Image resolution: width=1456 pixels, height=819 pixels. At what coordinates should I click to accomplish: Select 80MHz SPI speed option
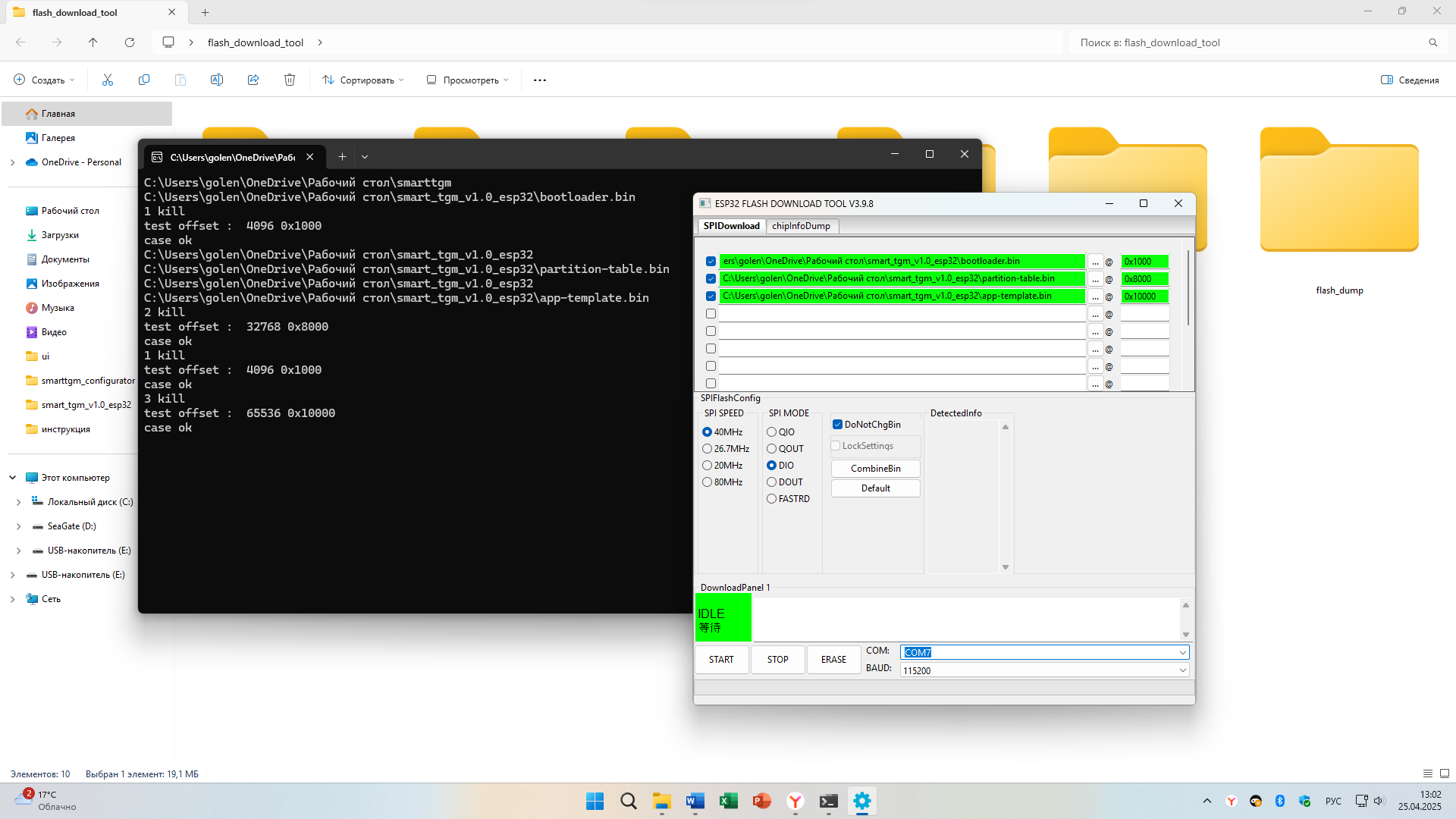point(708,482)
